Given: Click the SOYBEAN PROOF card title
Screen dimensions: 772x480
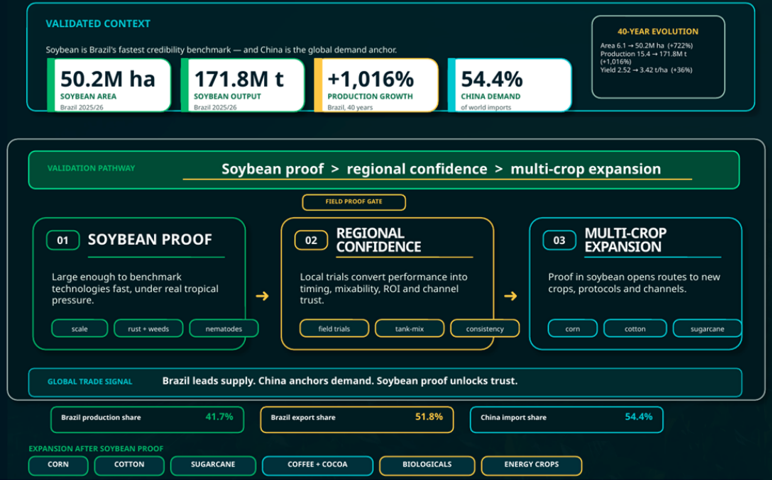Looking at the screenshot, I should tap(150, 240).
